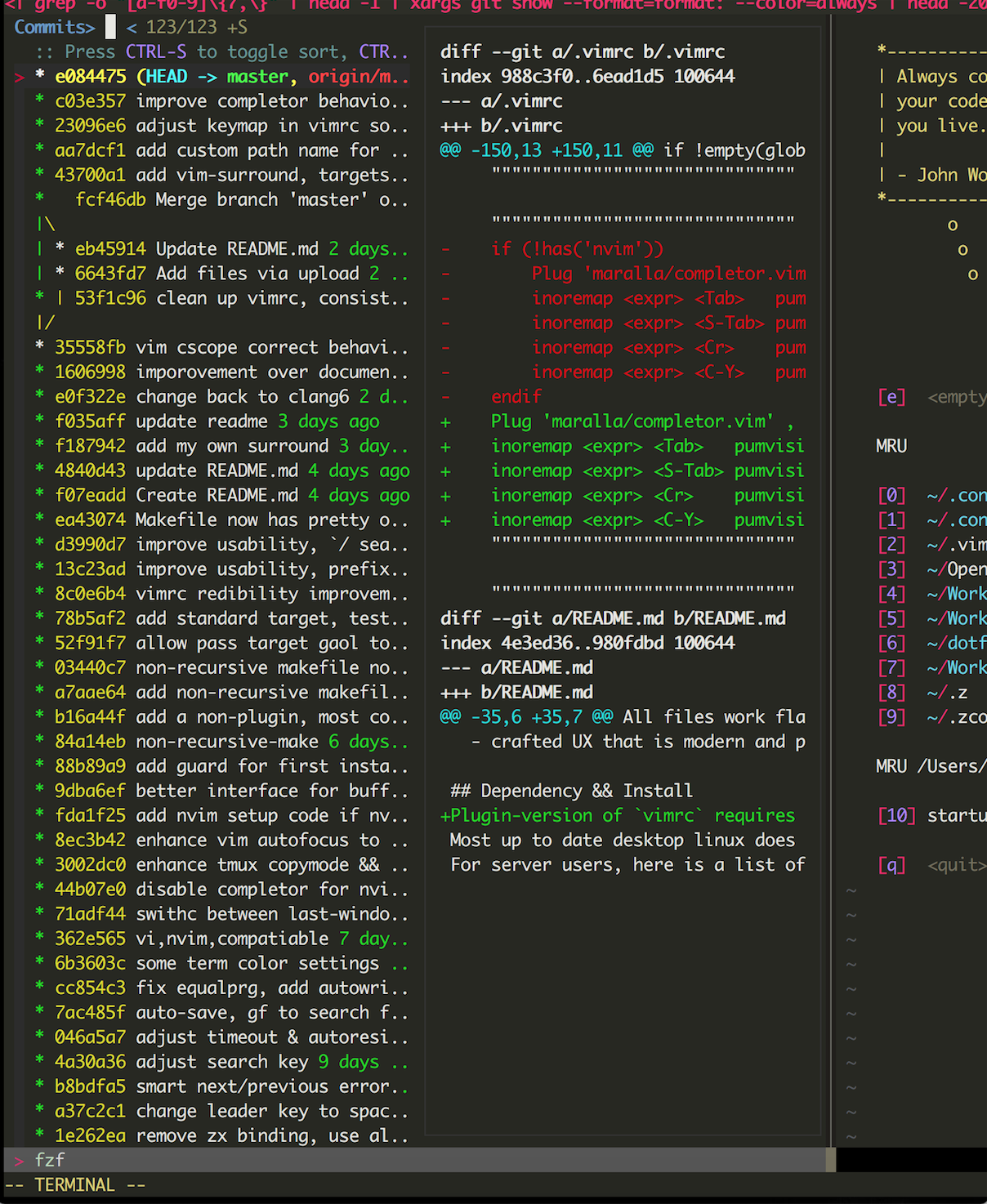Screen dimensions: 987x1204
Task: Select commit b16a44f add a non-plugin
Action: (x=221, y=717)
